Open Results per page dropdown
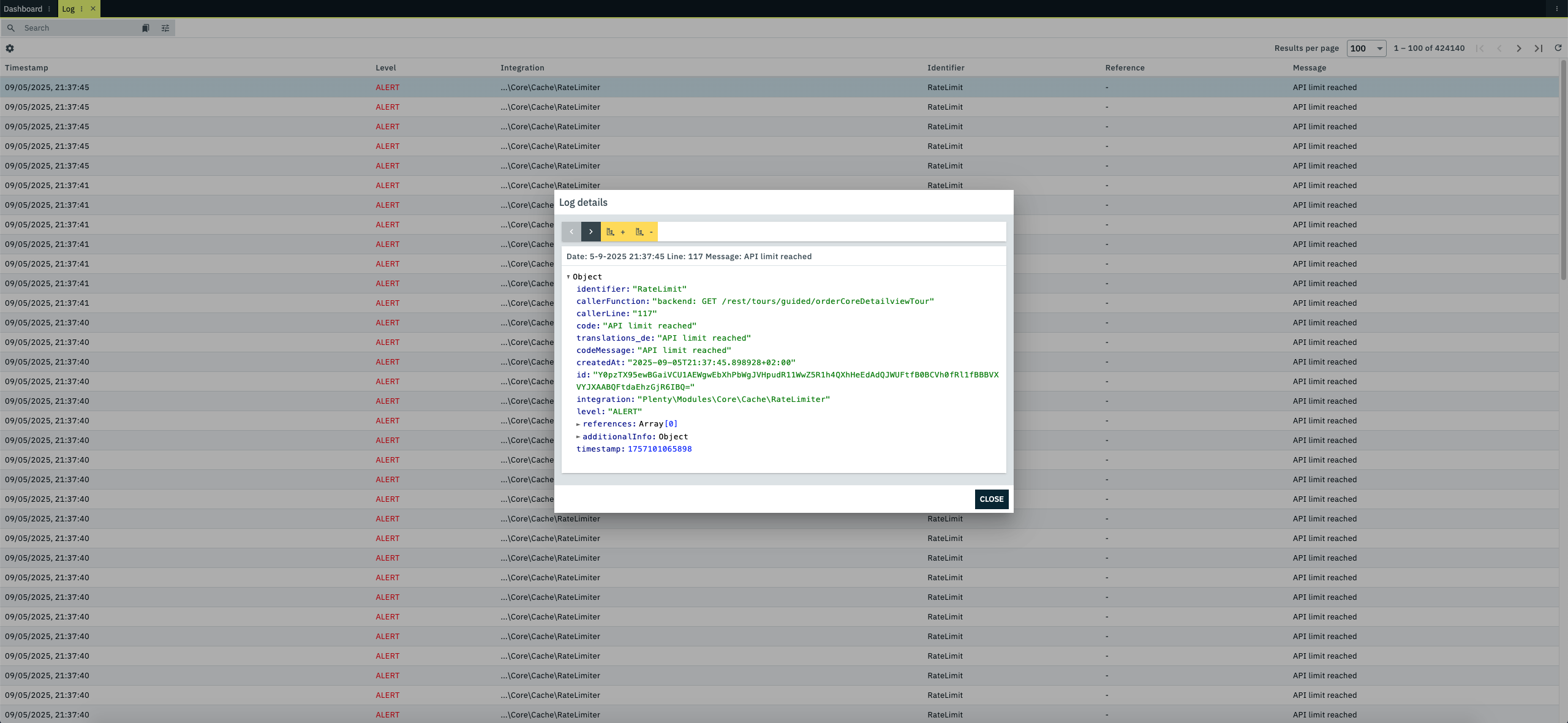The width and height of the screenshot is (1568, 723). [x=1366, y=48]
